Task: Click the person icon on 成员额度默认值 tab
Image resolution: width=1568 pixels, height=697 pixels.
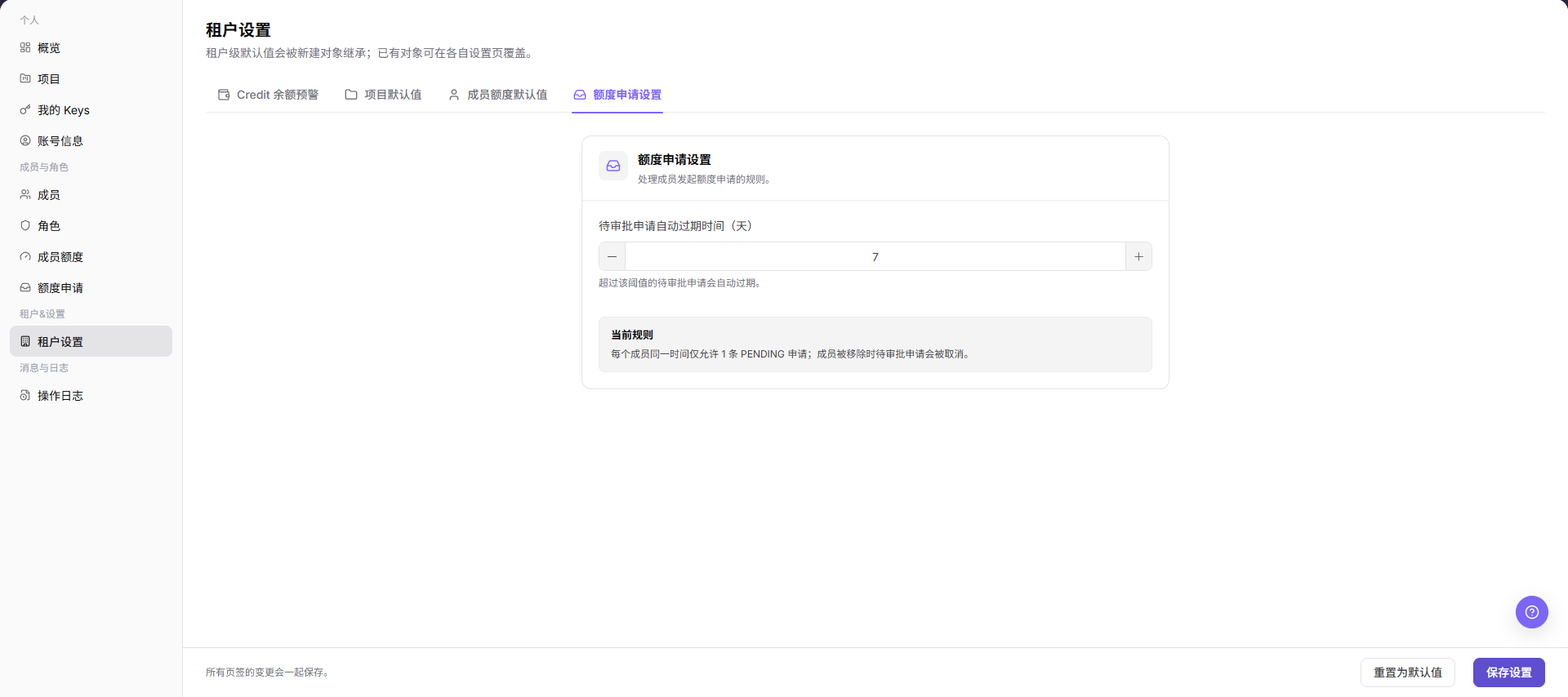Action: pyautogui.click(x=454, y=95)
